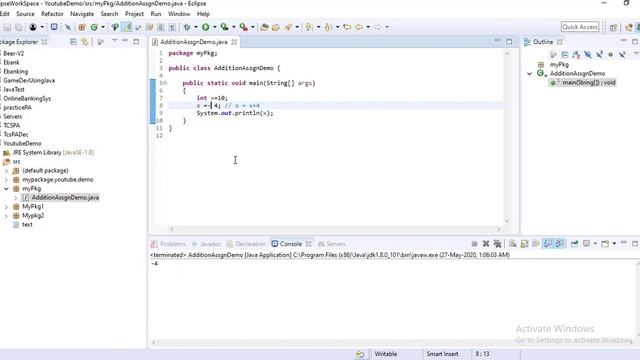Collapse the myPkg package node

[6, 189]
